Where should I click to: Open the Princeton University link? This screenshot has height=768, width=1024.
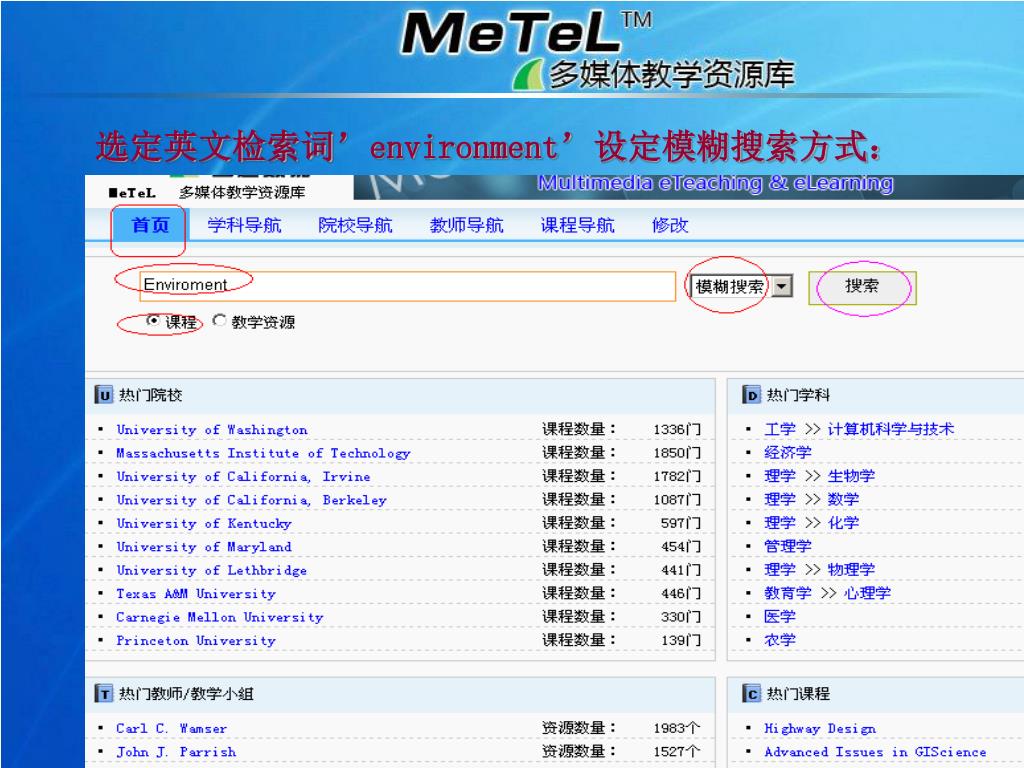click(196, 641)
